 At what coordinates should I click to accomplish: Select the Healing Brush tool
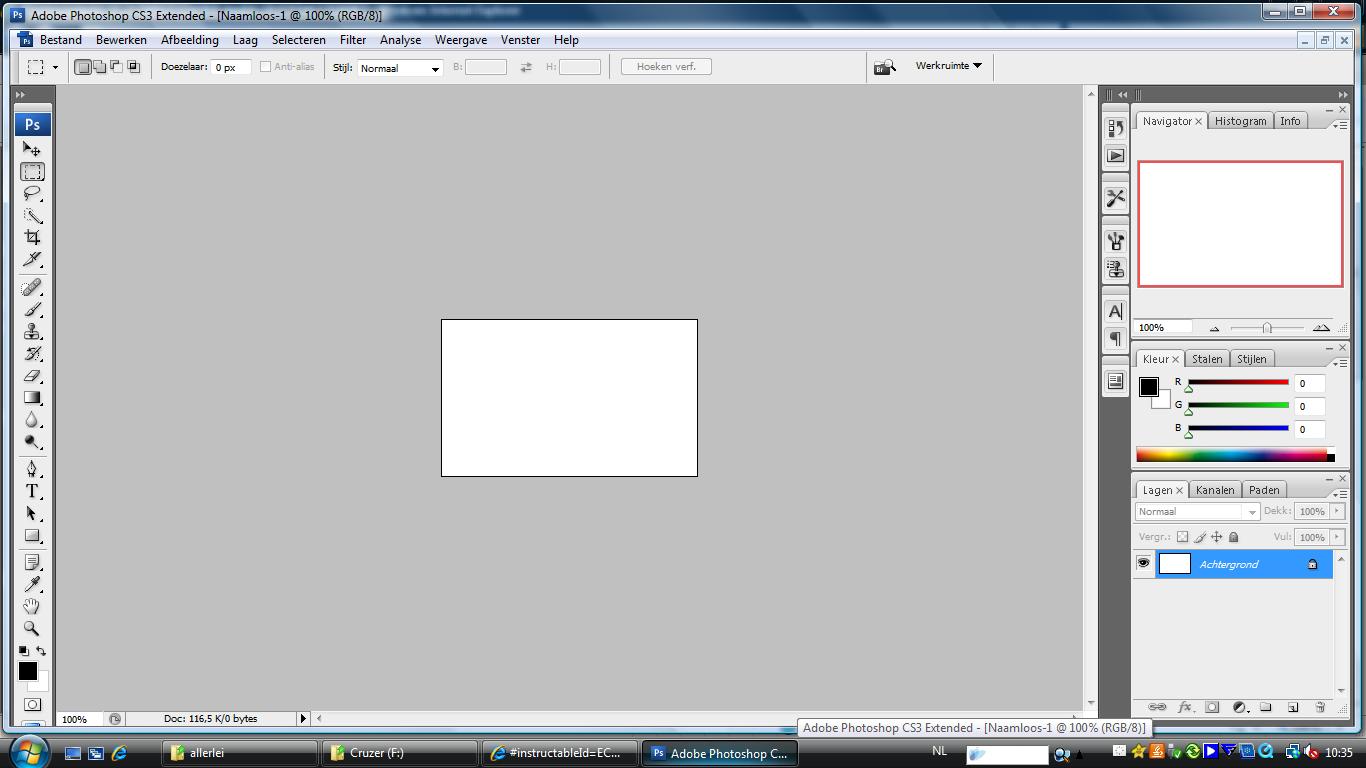pos(32,288)
